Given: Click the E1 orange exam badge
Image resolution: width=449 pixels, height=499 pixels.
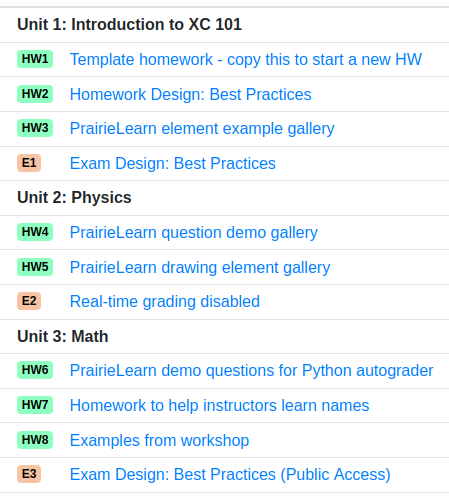Looking at the screenshot, I should 29,163.
